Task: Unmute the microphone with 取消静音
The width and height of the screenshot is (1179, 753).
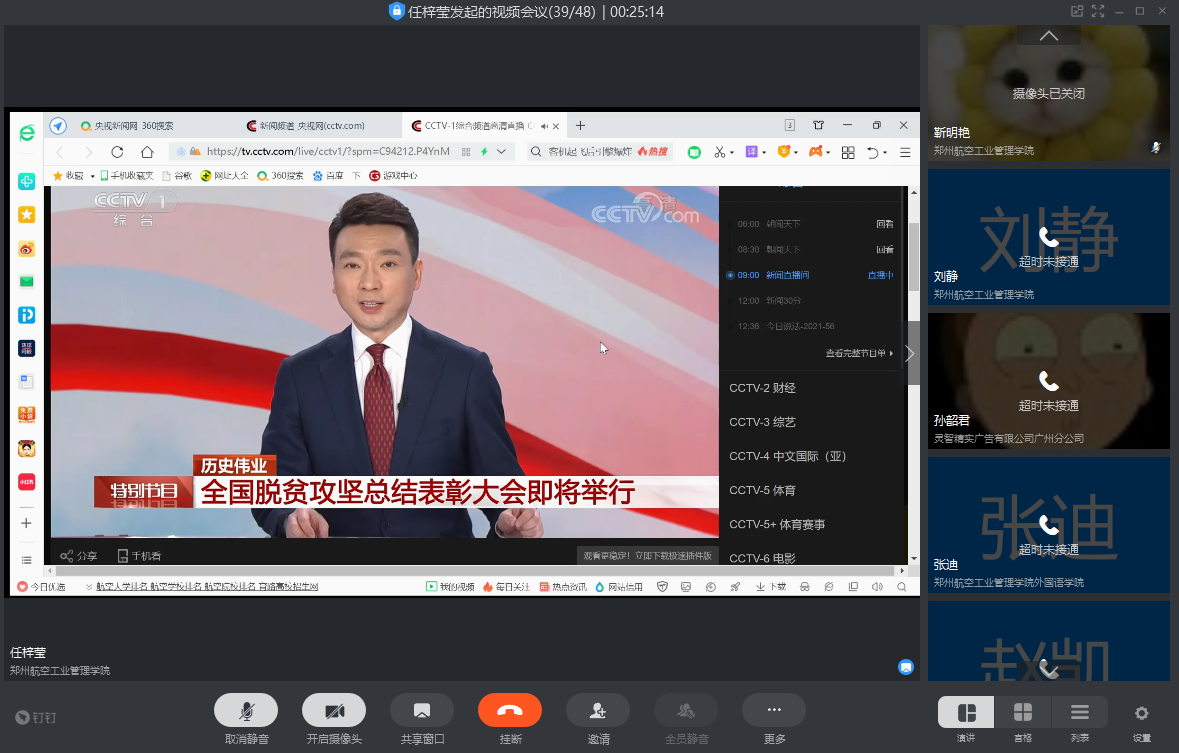Action: (246, 711)
